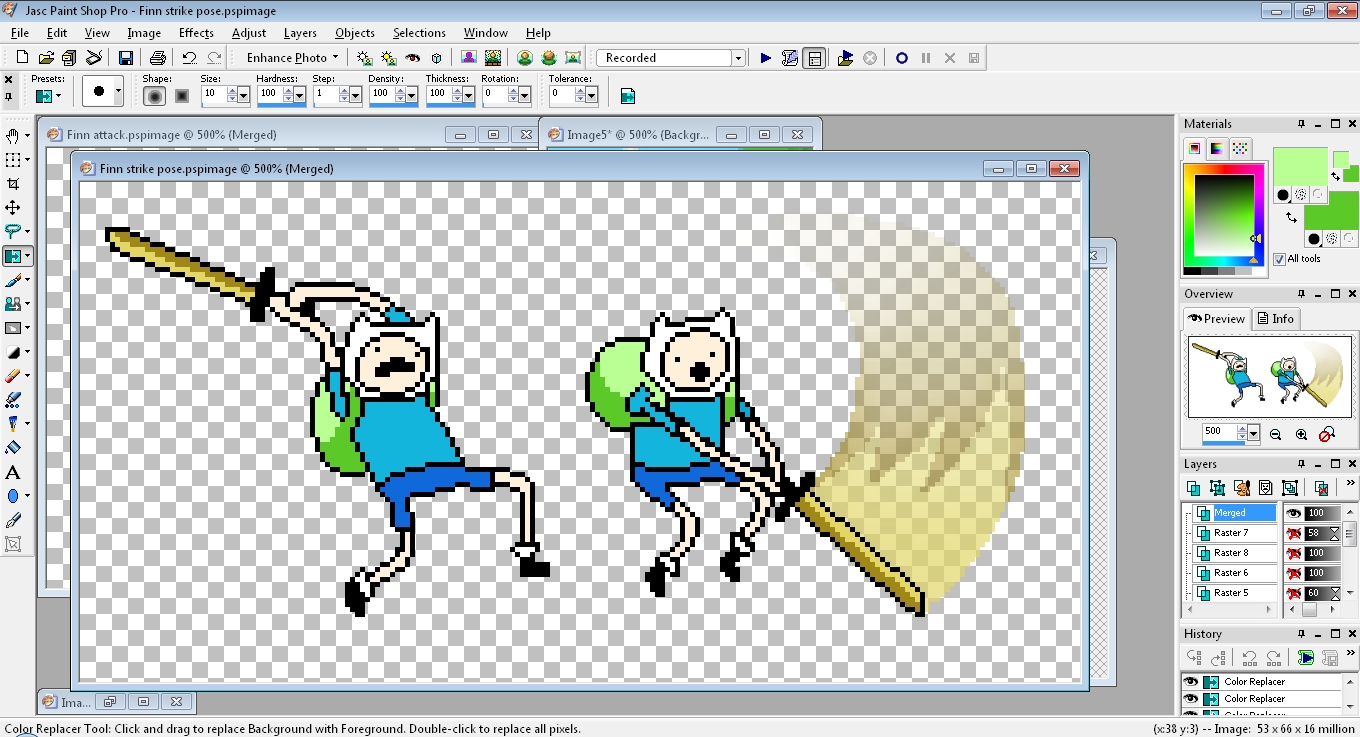Zoom in with Overview magnifier plus
This screenshot has height=737, width=1360.
coord(1301,434)
